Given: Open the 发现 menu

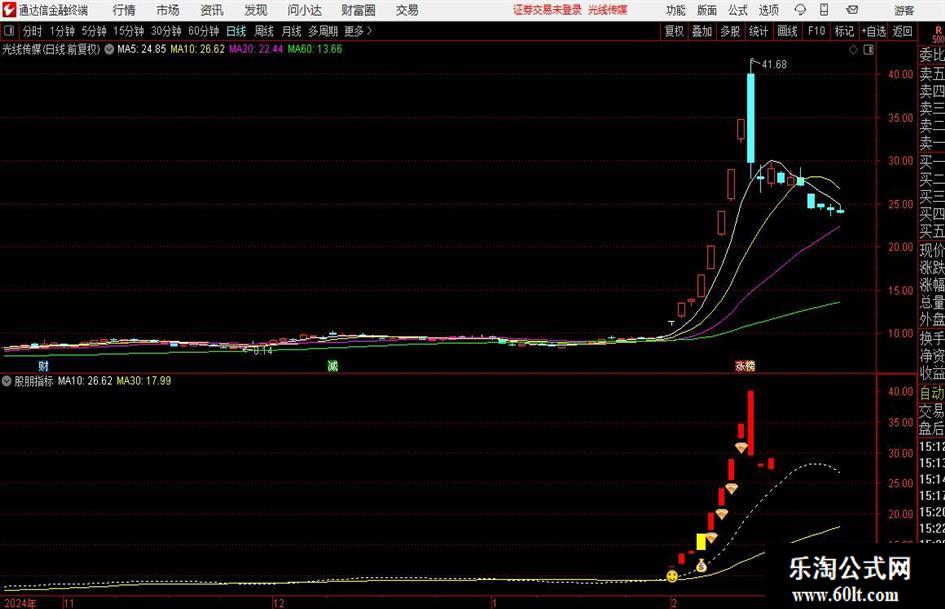Looking at the screenshot, I should [256, 10].
